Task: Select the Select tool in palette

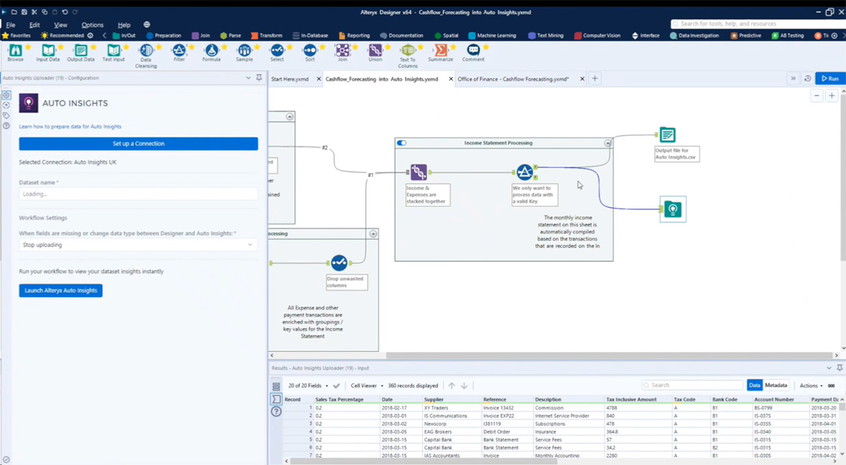Action: 277,51
